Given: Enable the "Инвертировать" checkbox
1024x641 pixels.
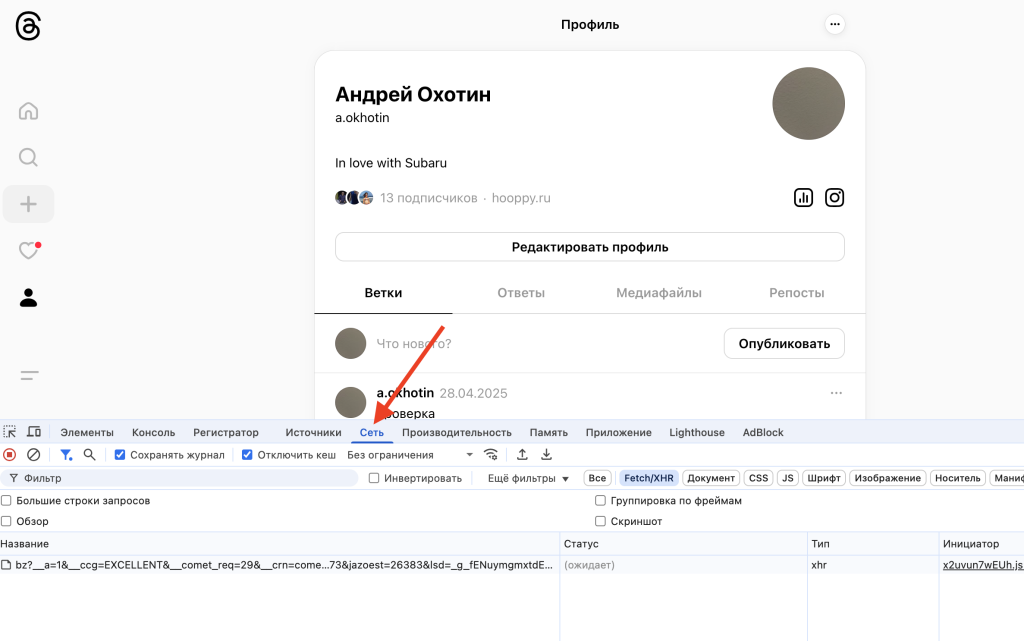Looking at the screenshot, I should point(374,479).
